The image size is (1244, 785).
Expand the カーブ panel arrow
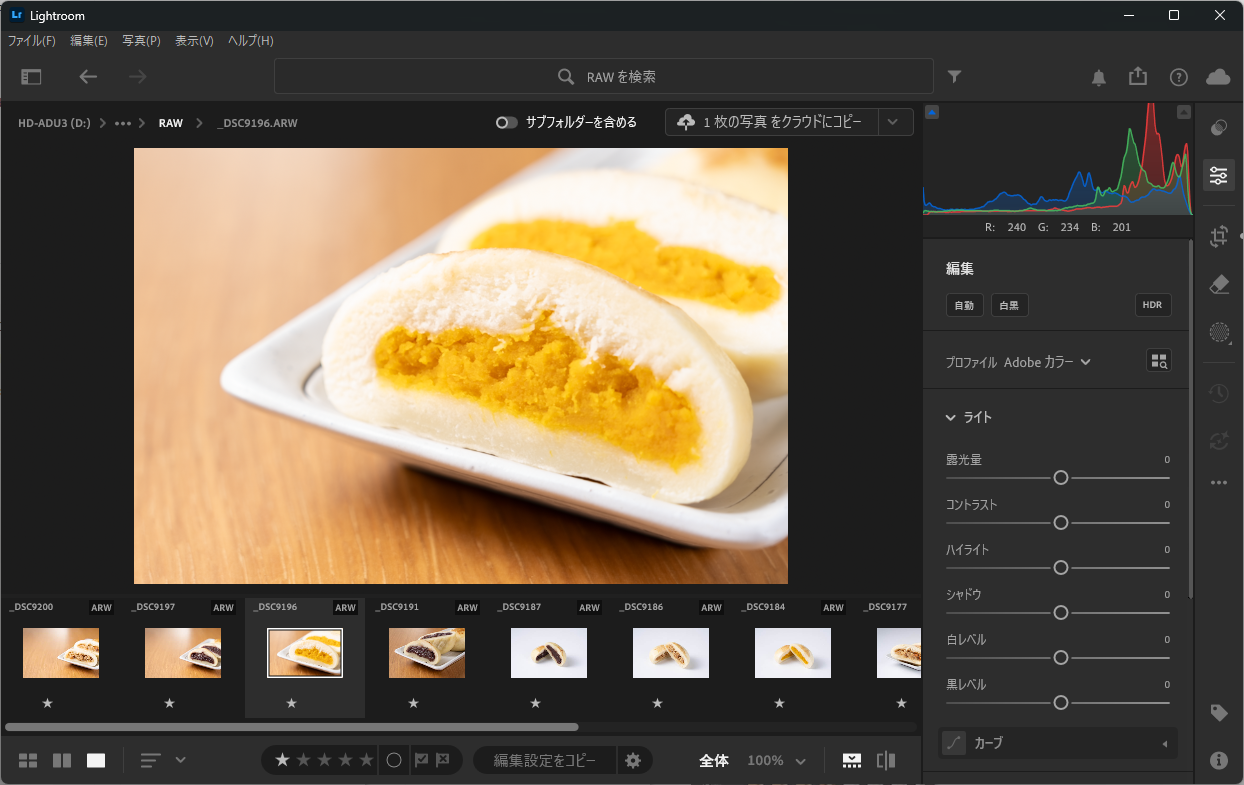pos(1164,744)
